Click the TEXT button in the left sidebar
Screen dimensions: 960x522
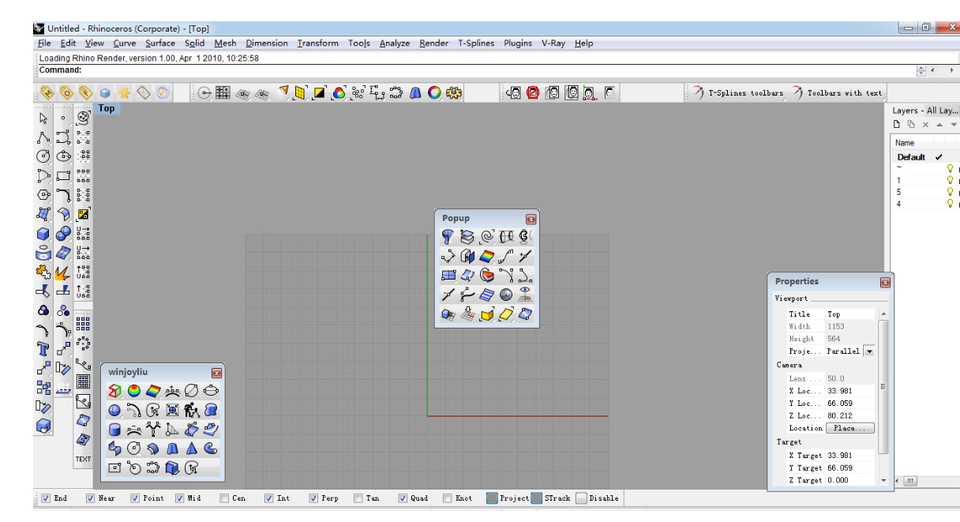[x=83, y=460]
